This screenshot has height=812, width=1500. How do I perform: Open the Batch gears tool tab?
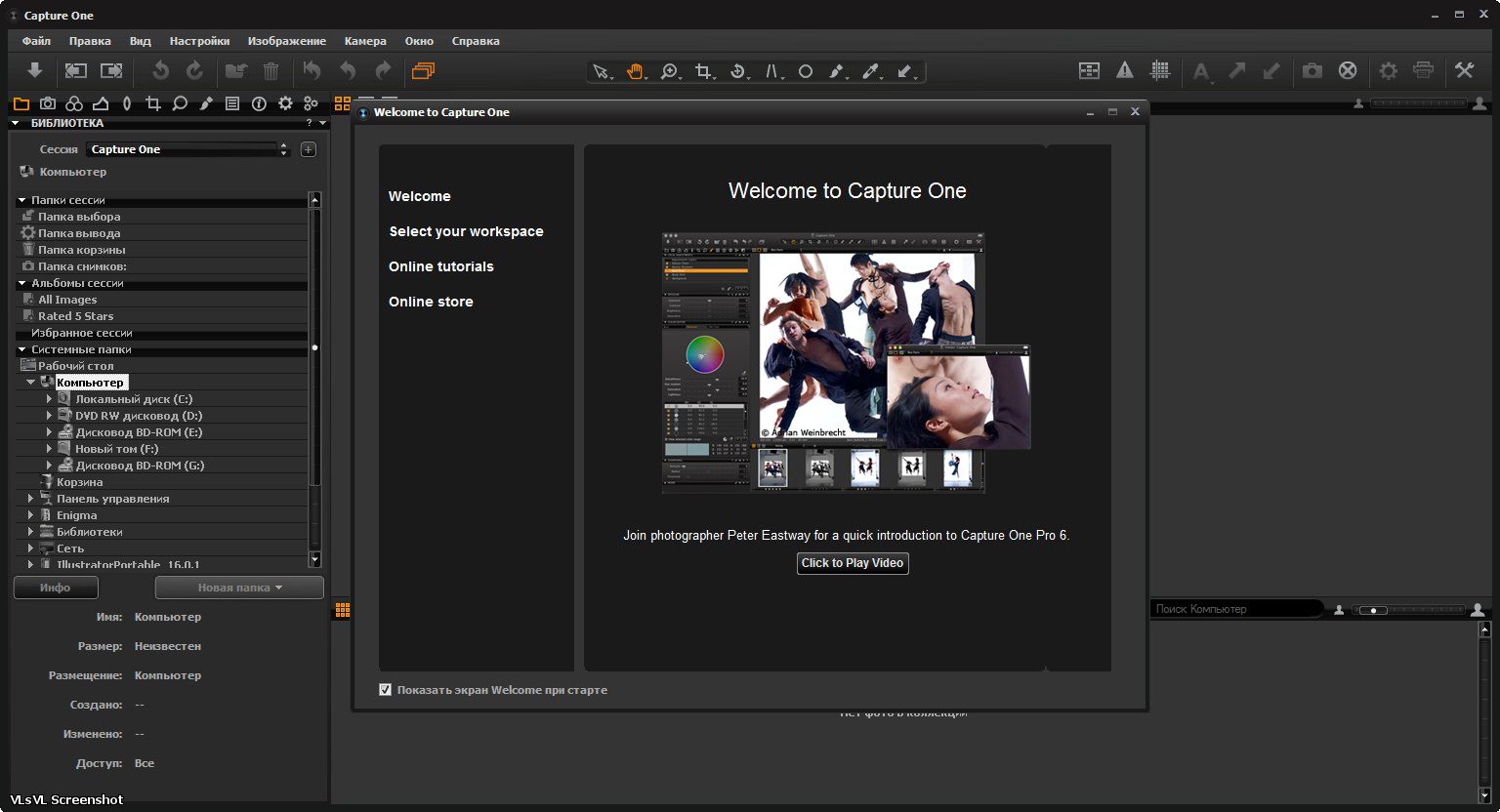point(312,103)
